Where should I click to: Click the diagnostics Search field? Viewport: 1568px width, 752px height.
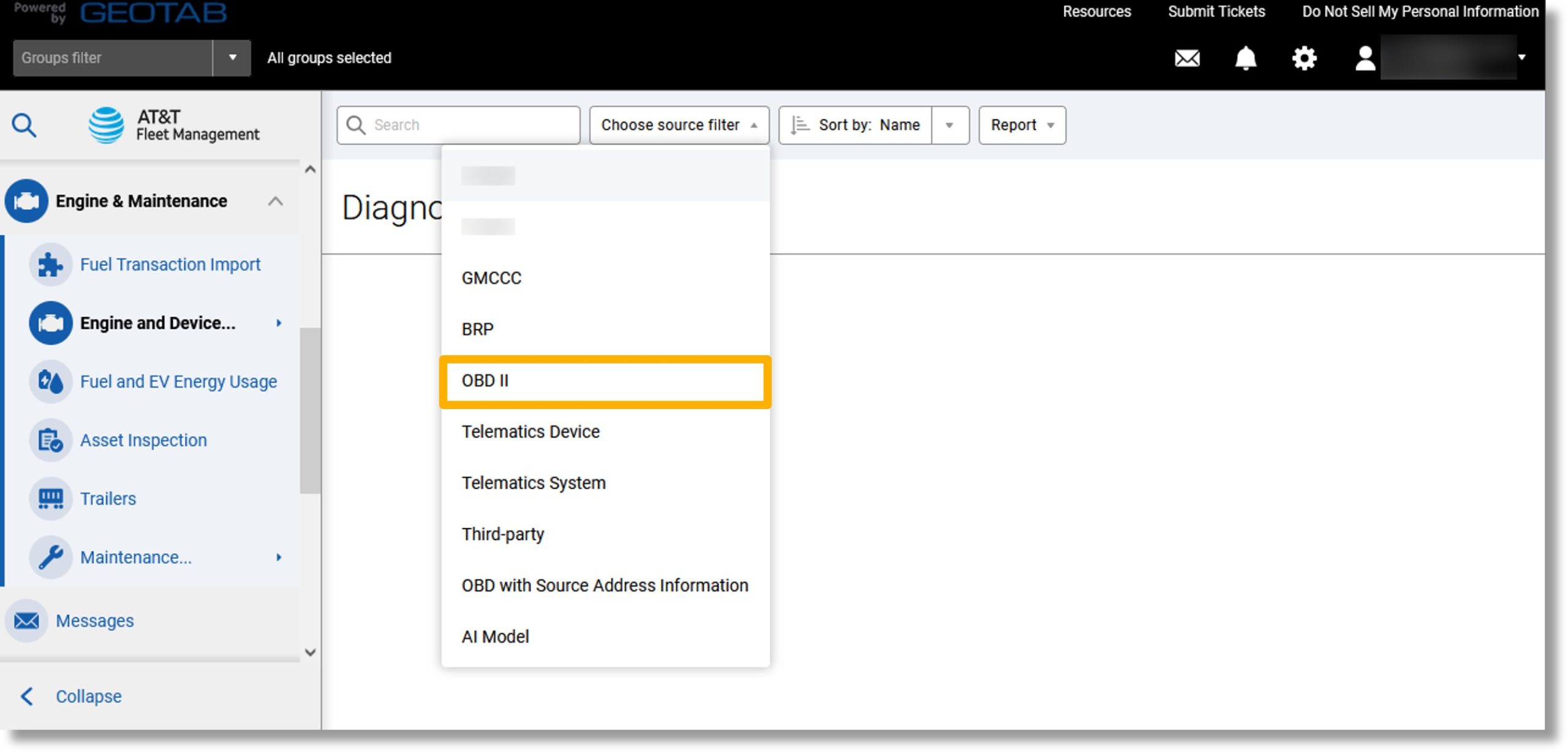click(458, 125)
